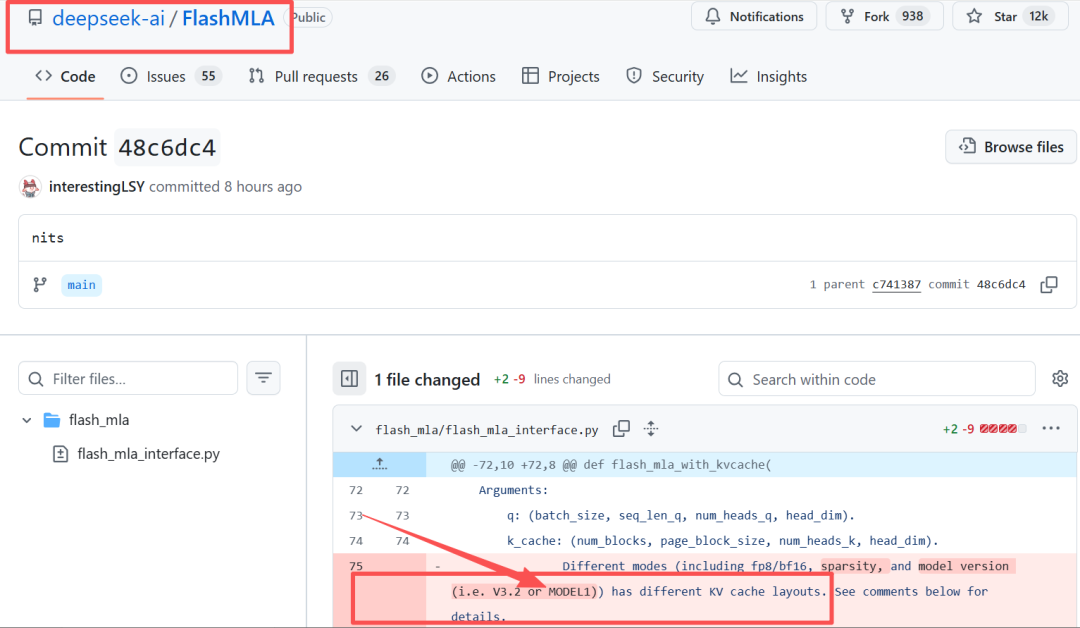1080x628 pixels.
Task: Click the pull requests count badge 26
Action: click(x=382, y=76)
